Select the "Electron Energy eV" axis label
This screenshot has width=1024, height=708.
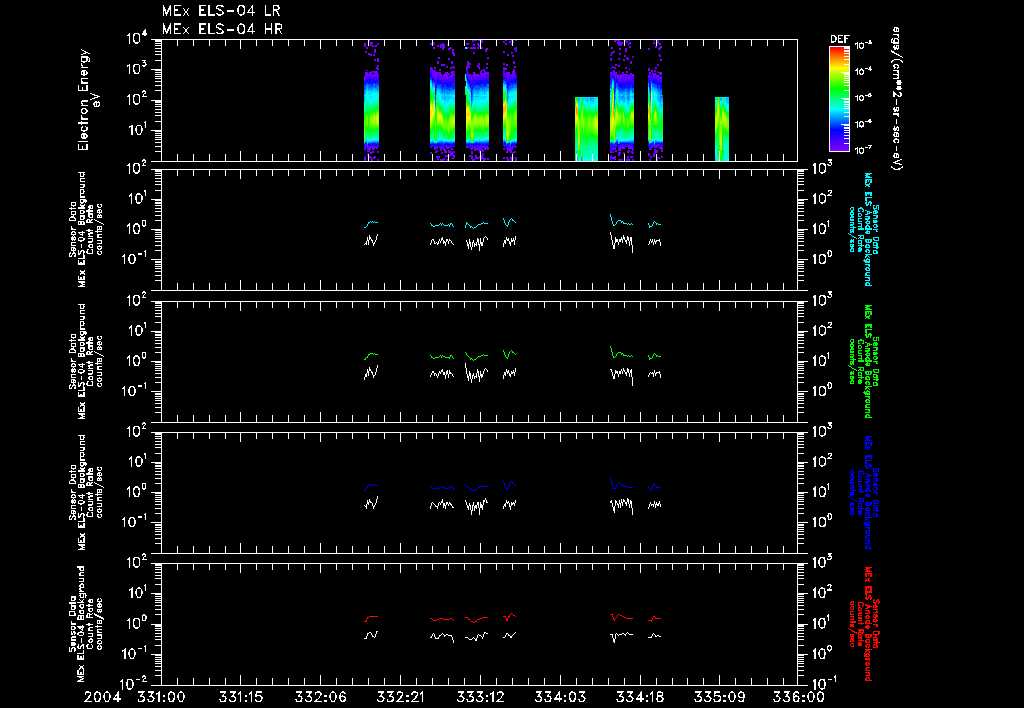(88, 100)
